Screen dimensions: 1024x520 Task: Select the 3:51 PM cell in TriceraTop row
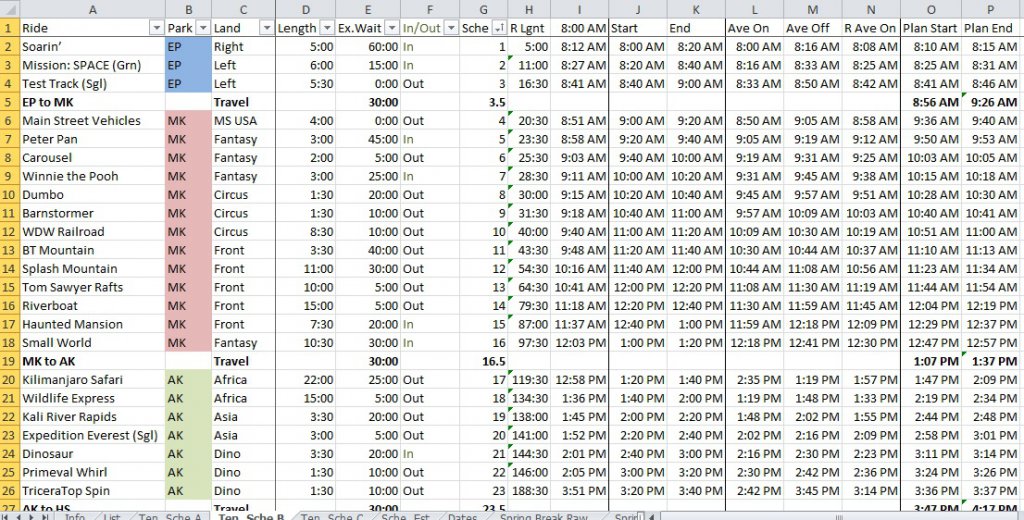pos(579,491)
